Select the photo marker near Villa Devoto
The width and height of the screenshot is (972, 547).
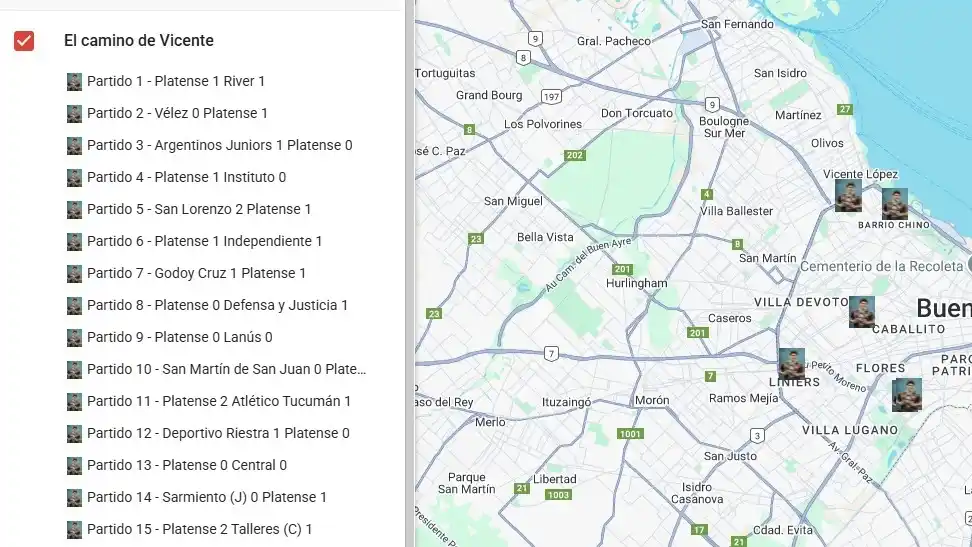[x=862, y=311]
